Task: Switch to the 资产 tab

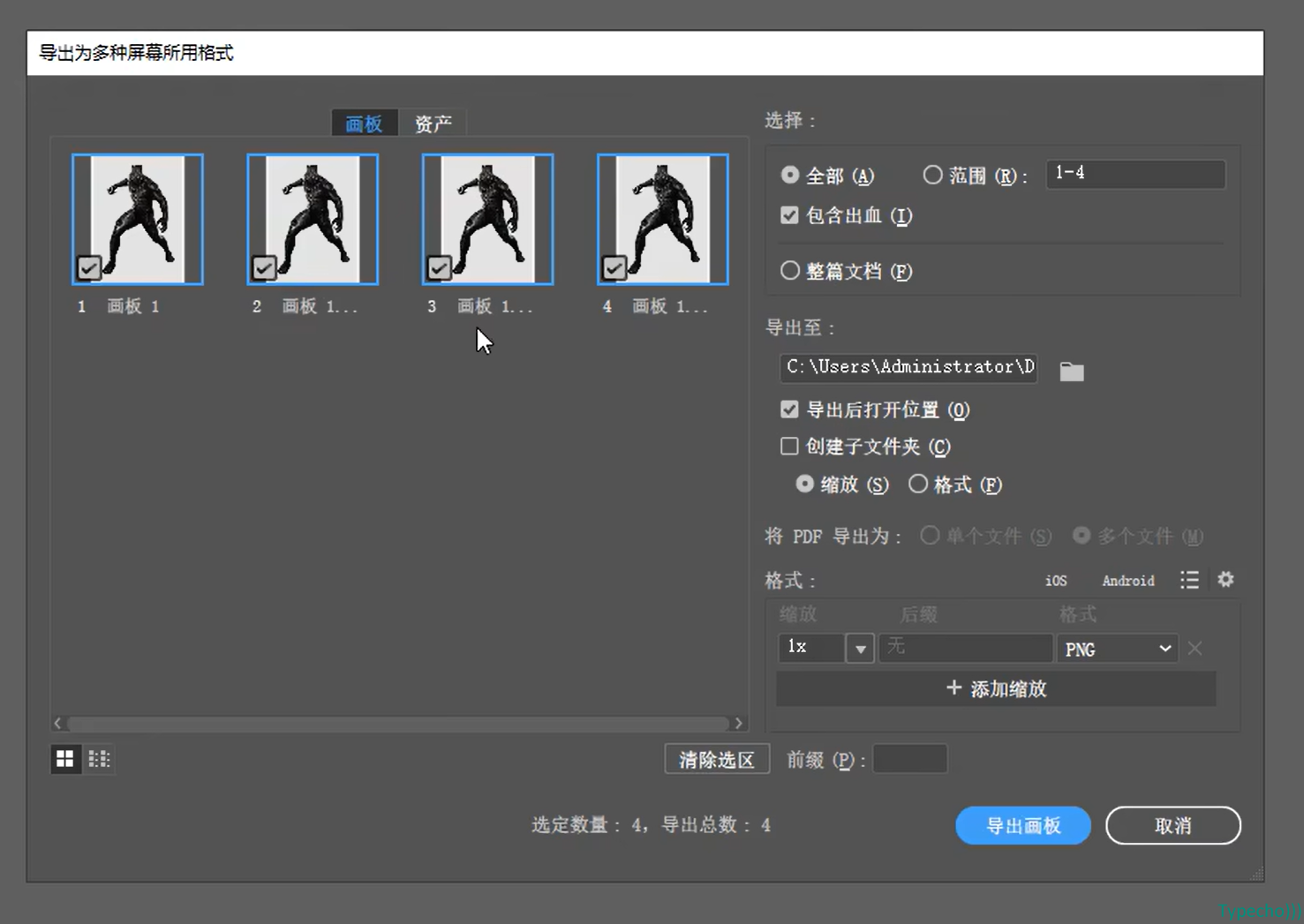Action: [433, 124]
